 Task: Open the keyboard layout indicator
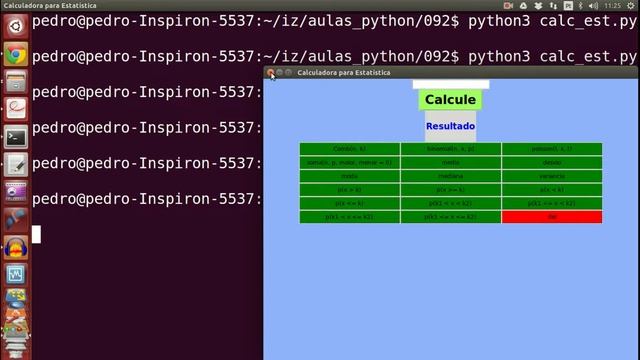(568, 6)
